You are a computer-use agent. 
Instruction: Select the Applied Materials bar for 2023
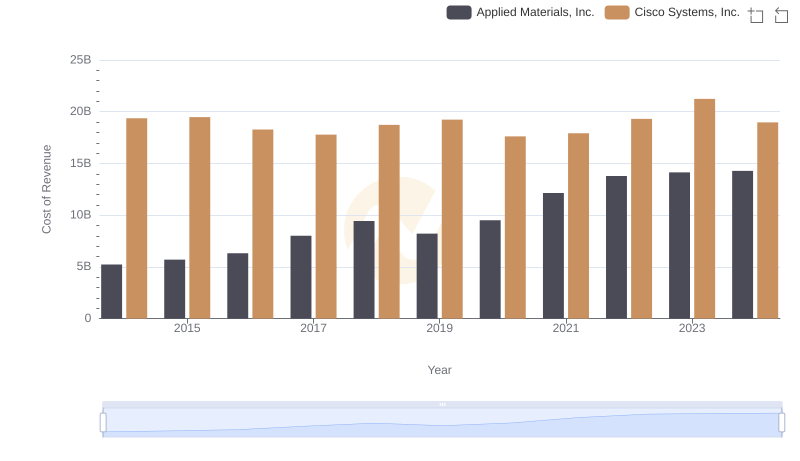[x=679, y=245]
